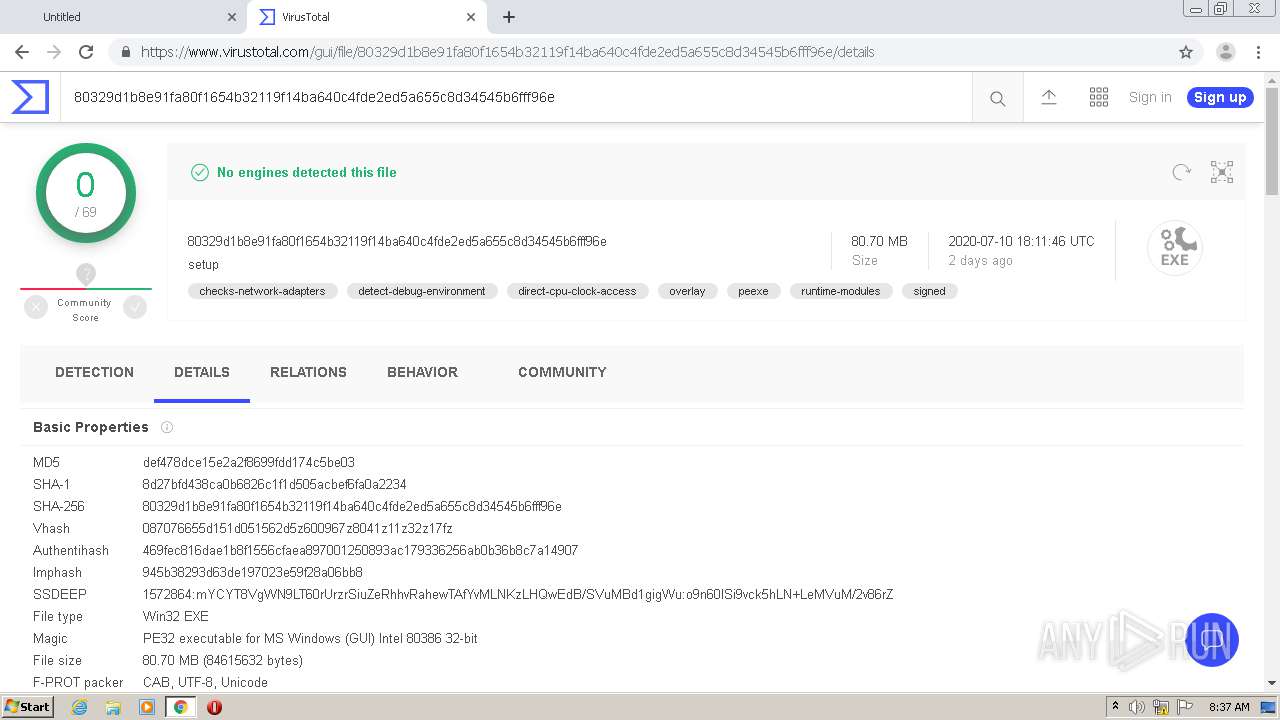Click the community score question marker
The width and height of the screenshot is (1280, 720).
tap(86, 274)
